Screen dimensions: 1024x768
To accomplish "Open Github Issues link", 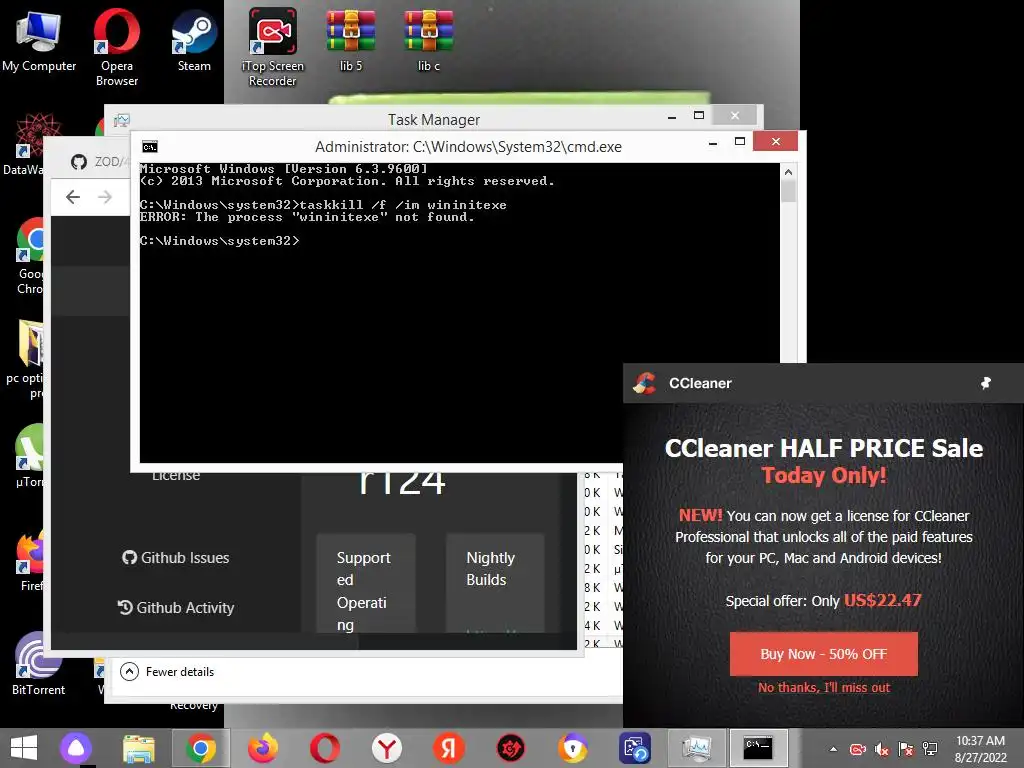I will tap(176, 558).
